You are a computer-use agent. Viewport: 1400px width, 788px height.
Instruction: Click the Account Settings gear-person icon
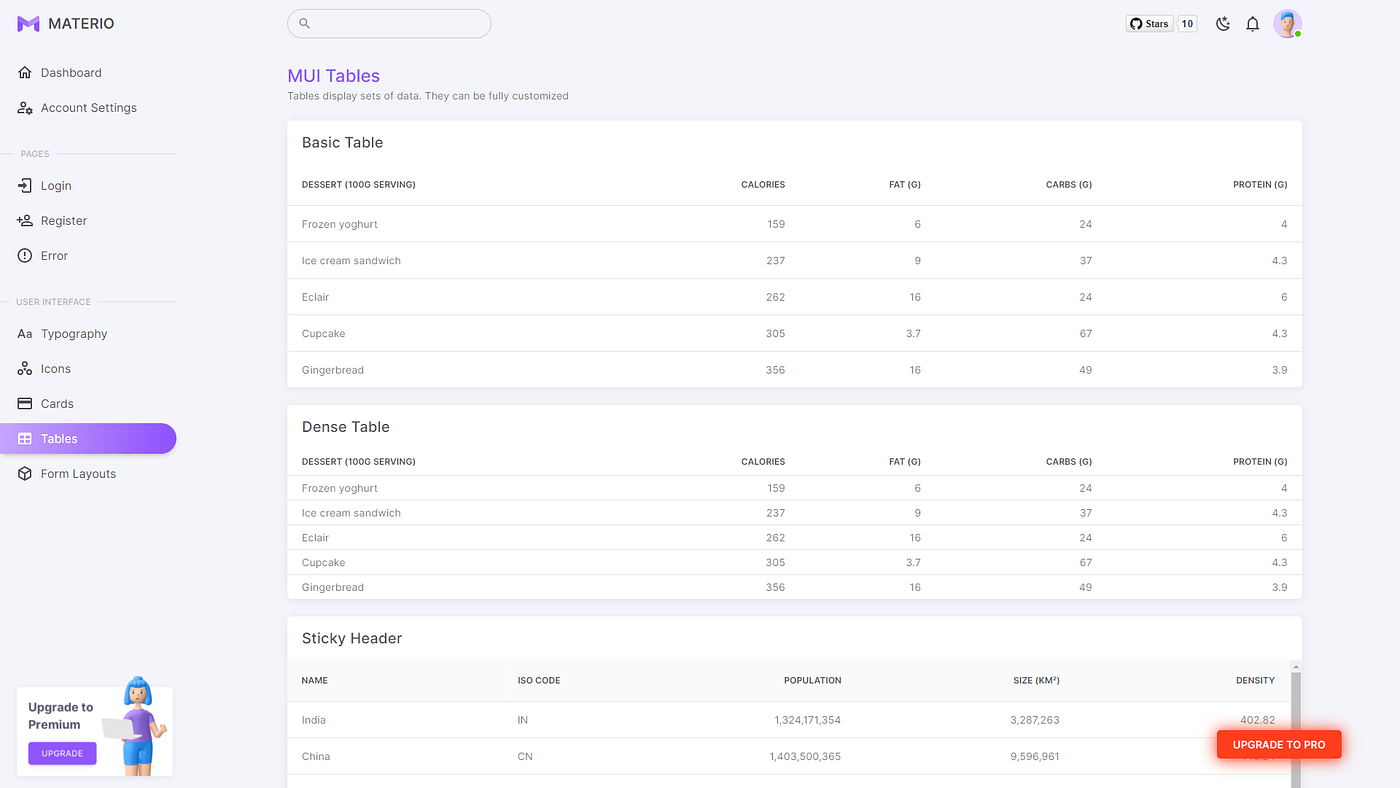(x=25, y=108)
